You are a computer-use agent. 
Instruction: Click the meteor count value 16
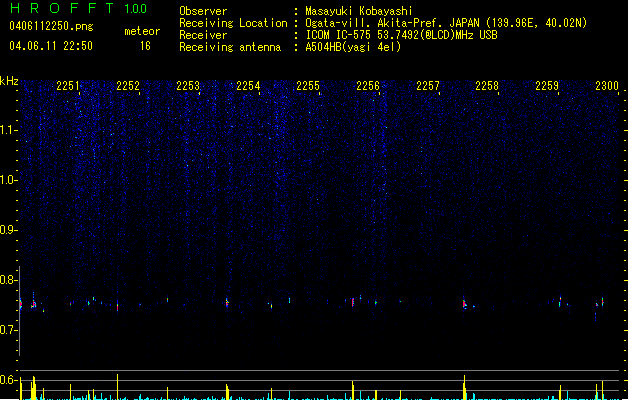click(145, 46)
